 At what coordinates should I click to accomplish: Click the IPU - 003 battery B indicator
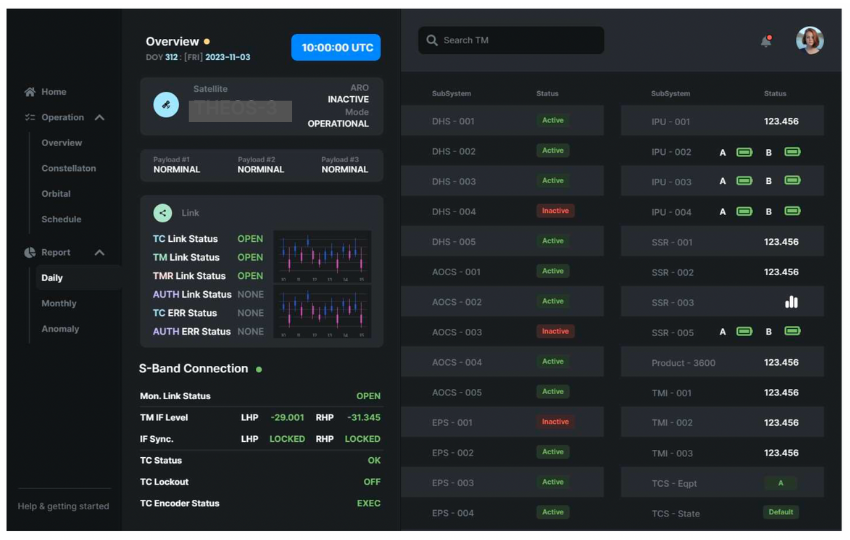click(792, 181)
